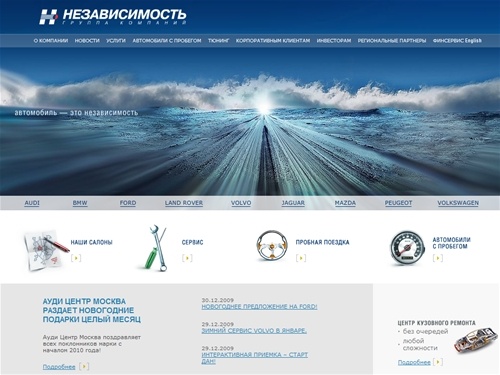Click the Пробная поездка heading
The image size is (500, 375).
tap(322, 242)
